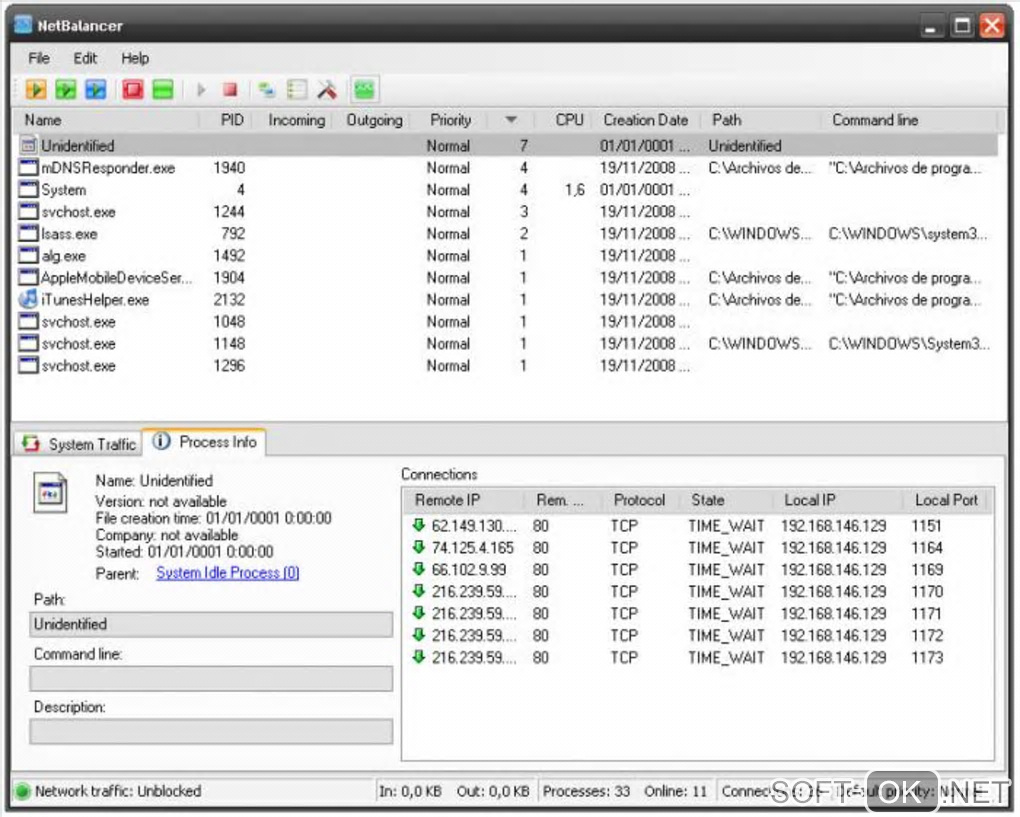Sort by Creation Date column header

(x=646, y=120)
